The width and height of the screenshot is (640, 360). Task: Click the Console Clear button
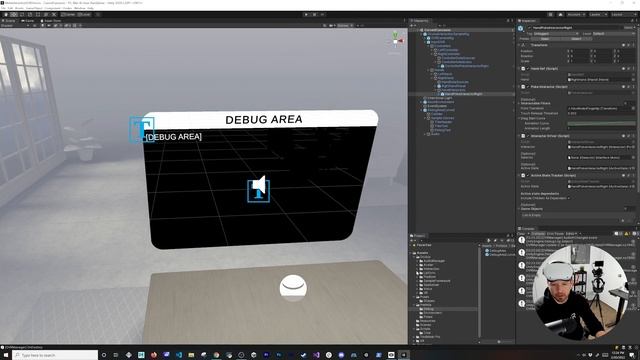pyautogui.click(x=522, y=234)
